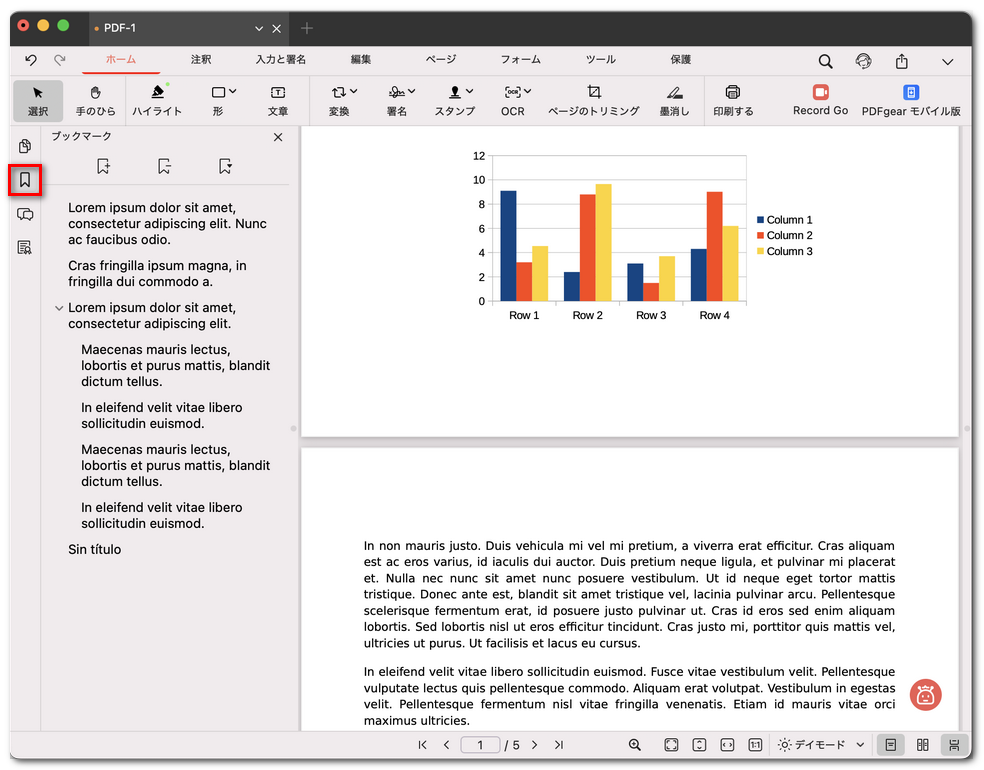This screenshot has height=770, width=984.
Task: Select the 'Sin título' bookmark
Action: tap(95, 550)
